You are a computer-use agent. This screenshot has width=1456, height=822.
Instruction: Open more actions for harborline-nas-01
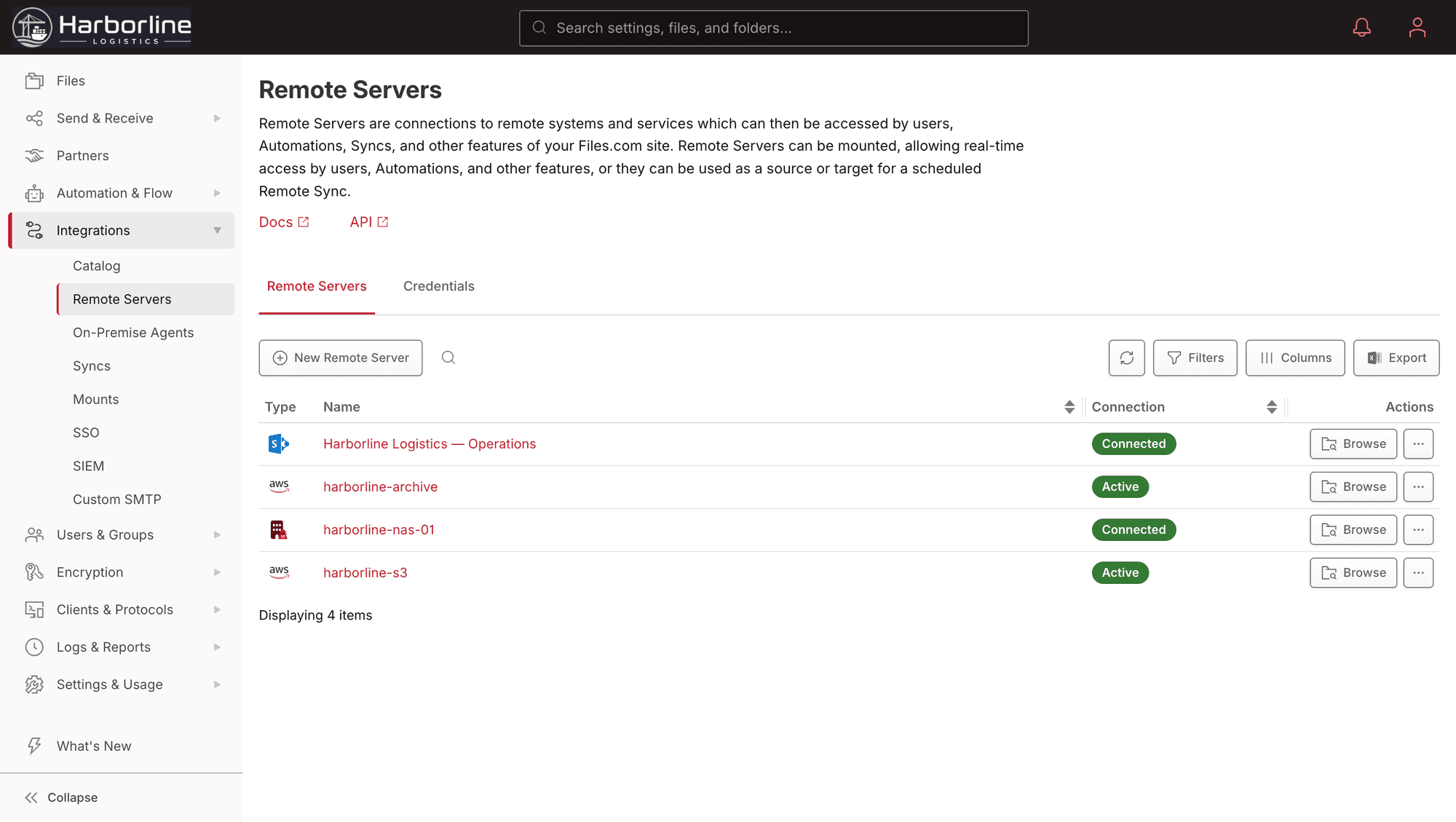point(1418,529)
